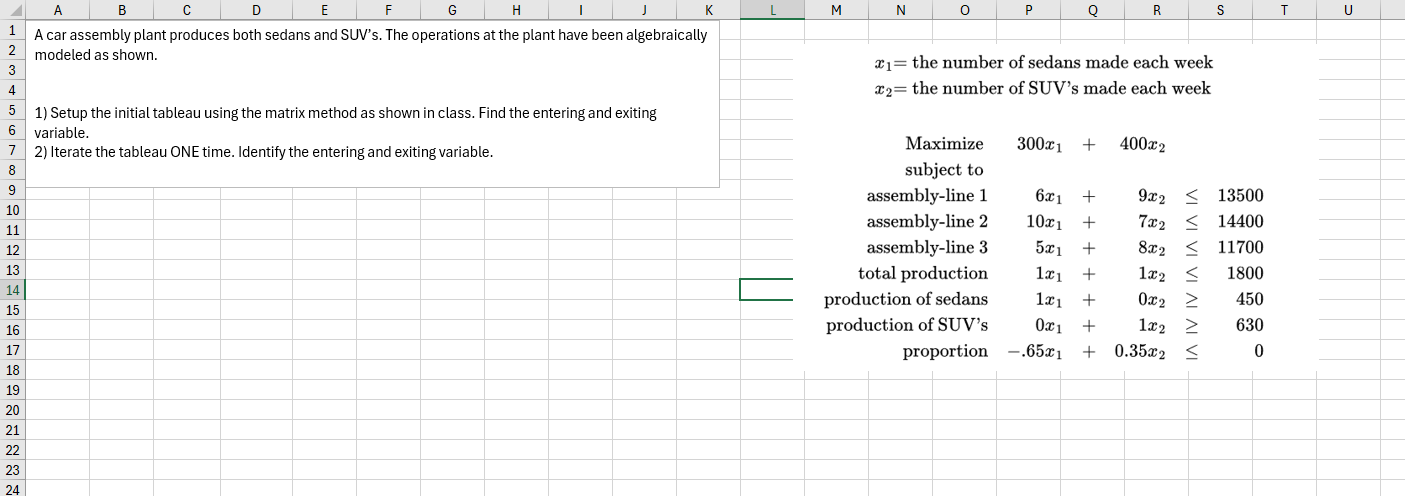
Task: Select row 9 header
Action: [11, 190]
